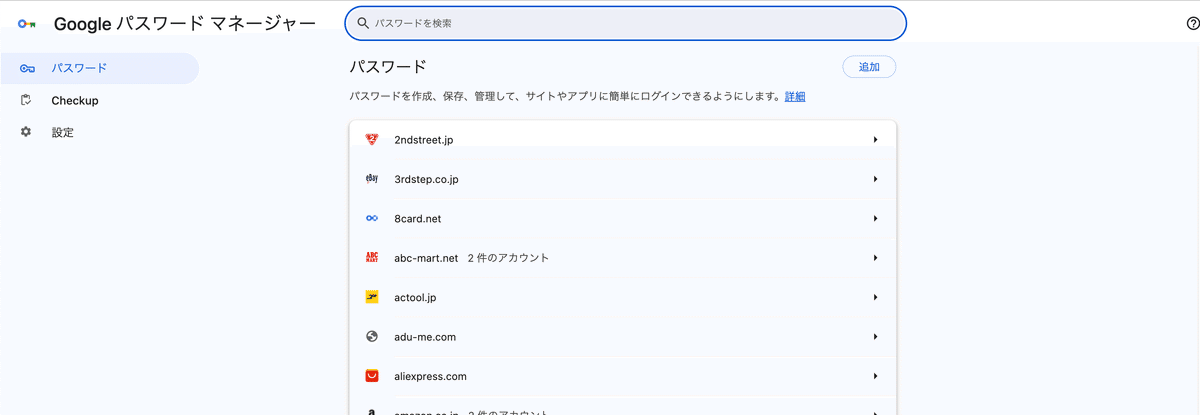Expand the abc-mart.net entry arrow
The image size is (1200, 415).
point(875,258)
